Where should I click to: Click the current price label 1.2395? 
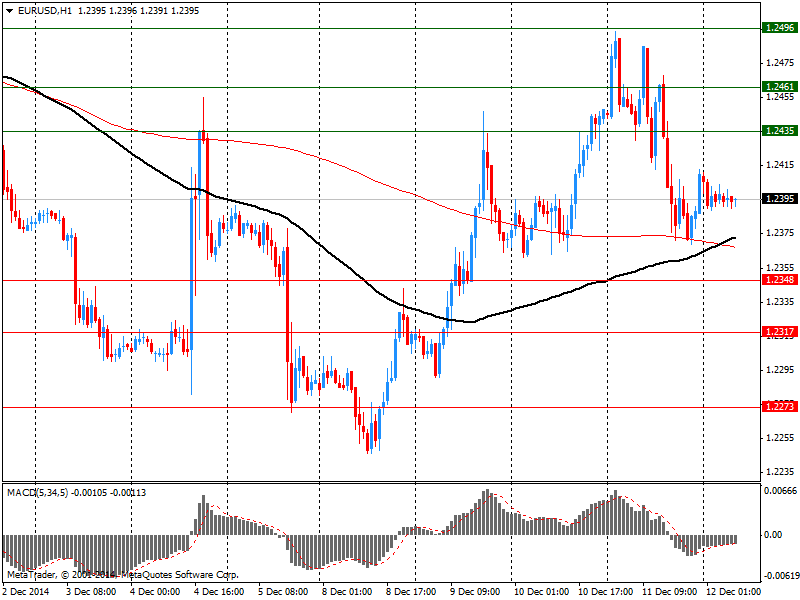pos(780,198)
